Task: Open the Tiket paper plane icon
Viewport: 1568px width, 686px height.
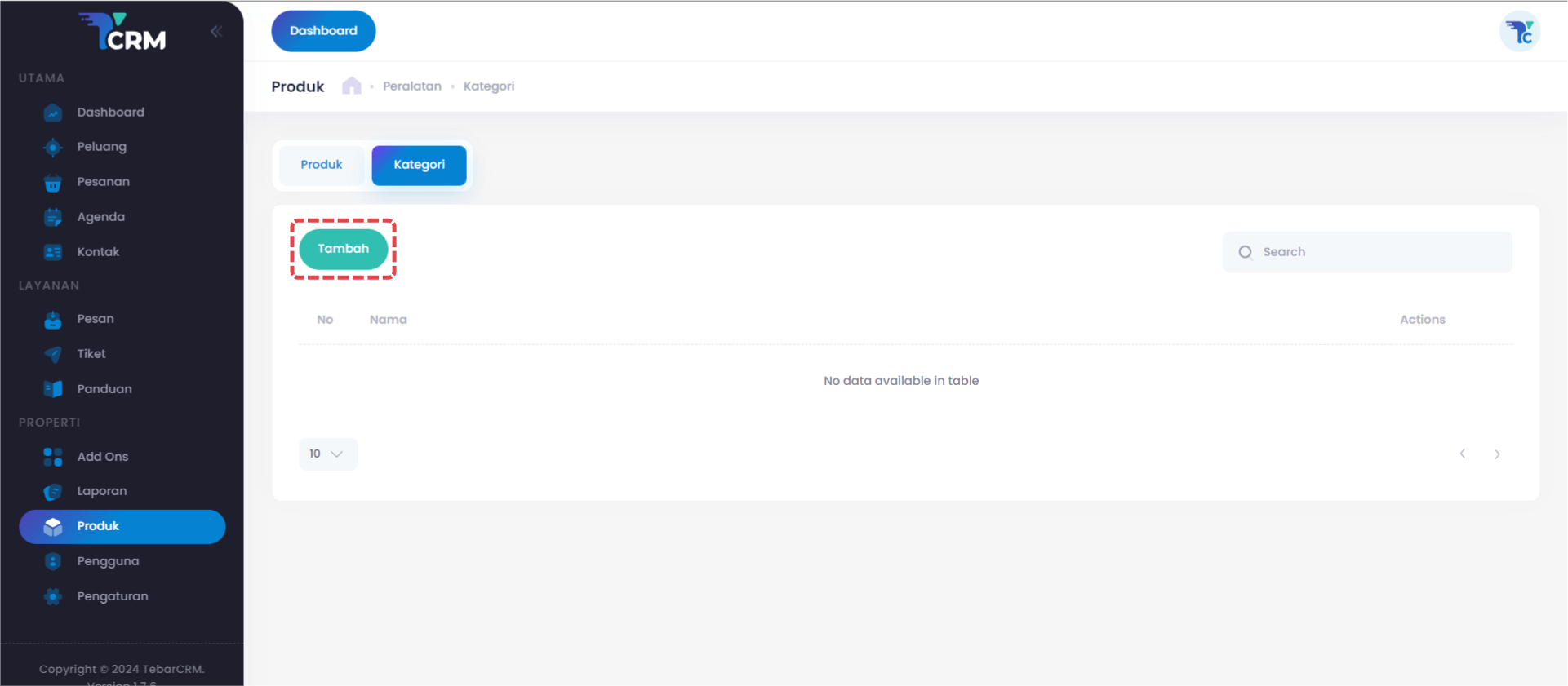Action: [53, 354]
